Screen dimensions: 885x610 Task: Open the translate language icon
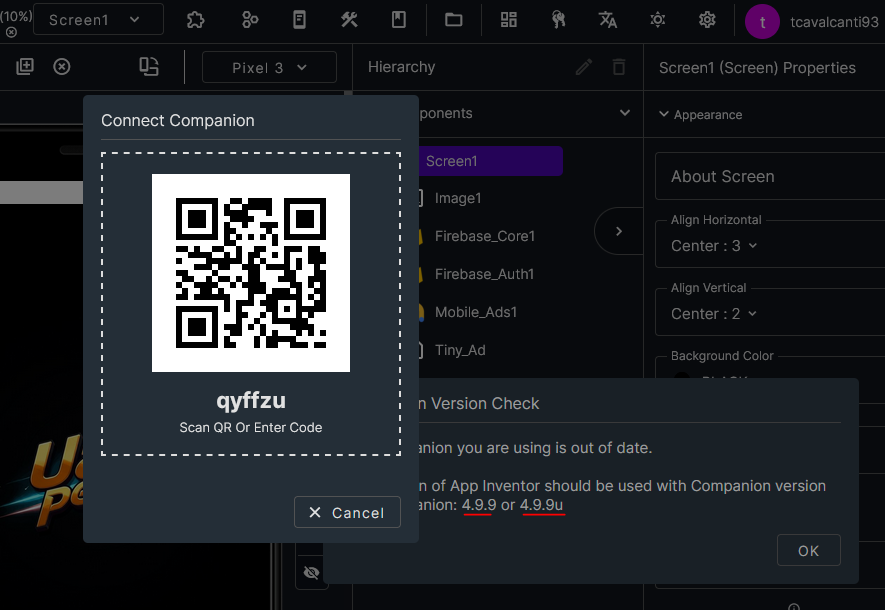(608, 20)
